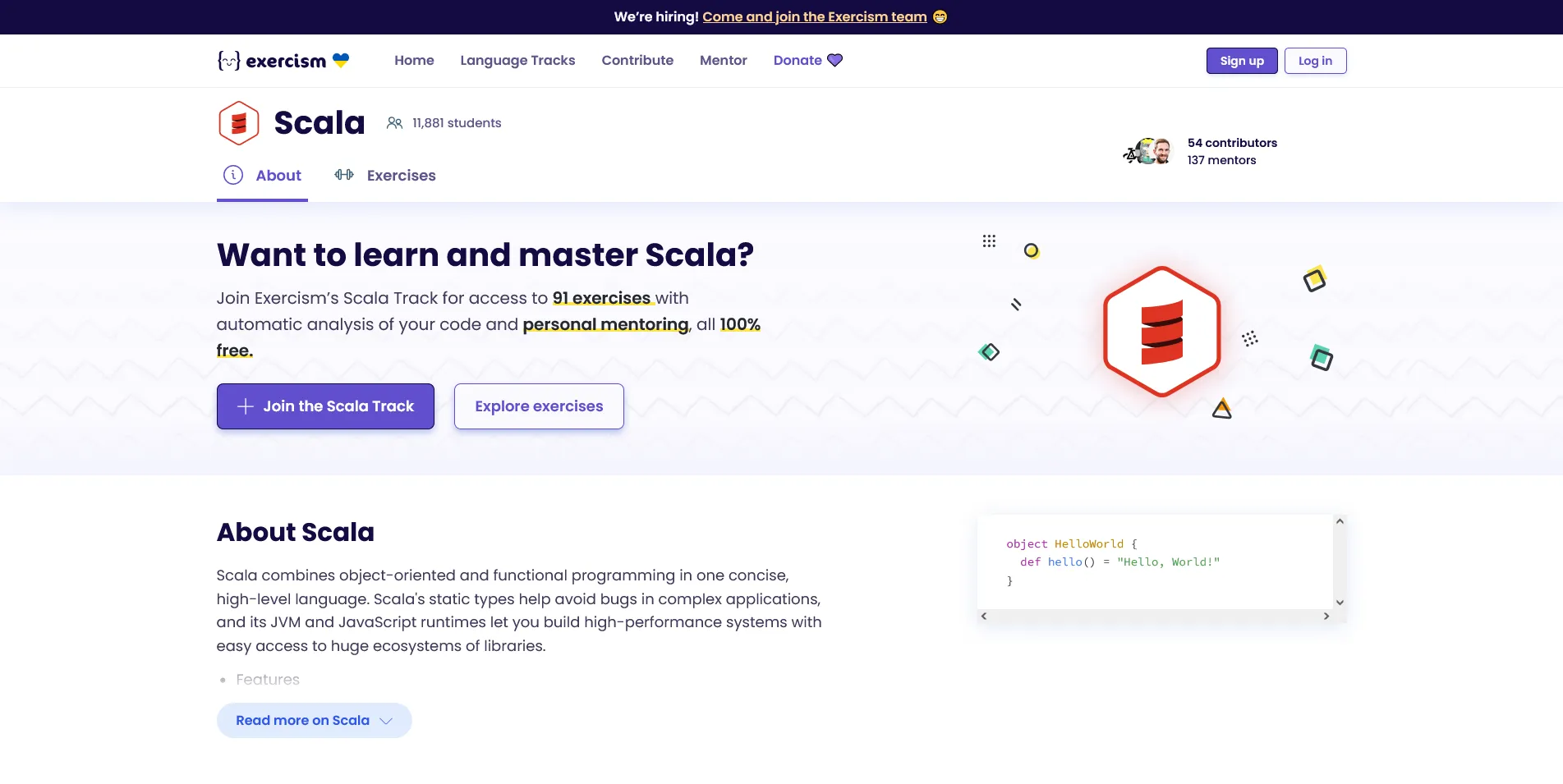Click the 137 mentors text
This screenshot has height=784, width=1563.
[1221, 160]
